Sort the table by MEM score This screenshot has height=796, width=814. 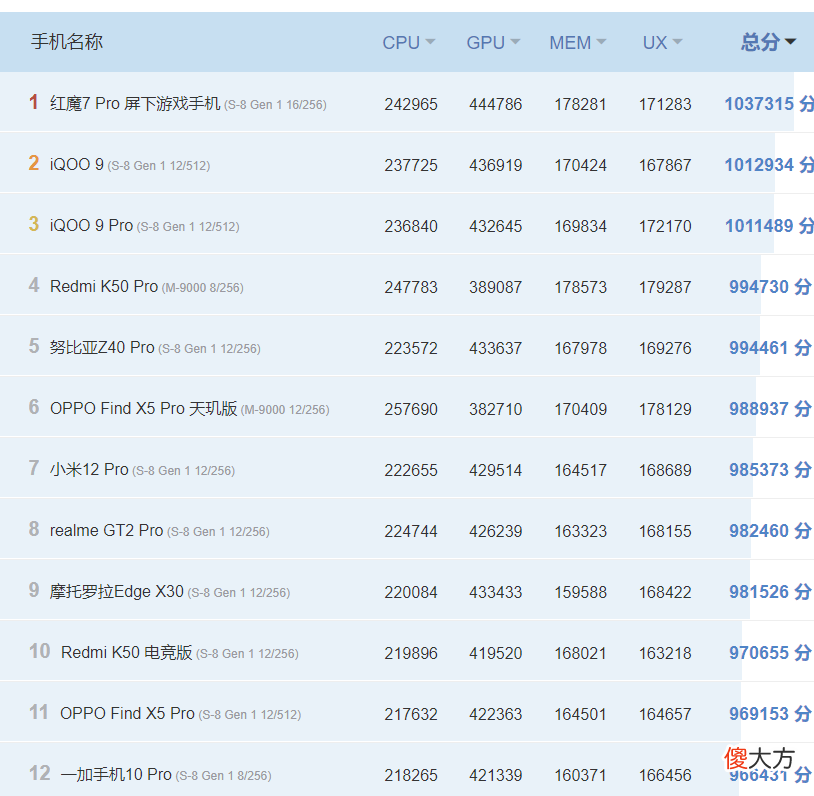[578, 43]
